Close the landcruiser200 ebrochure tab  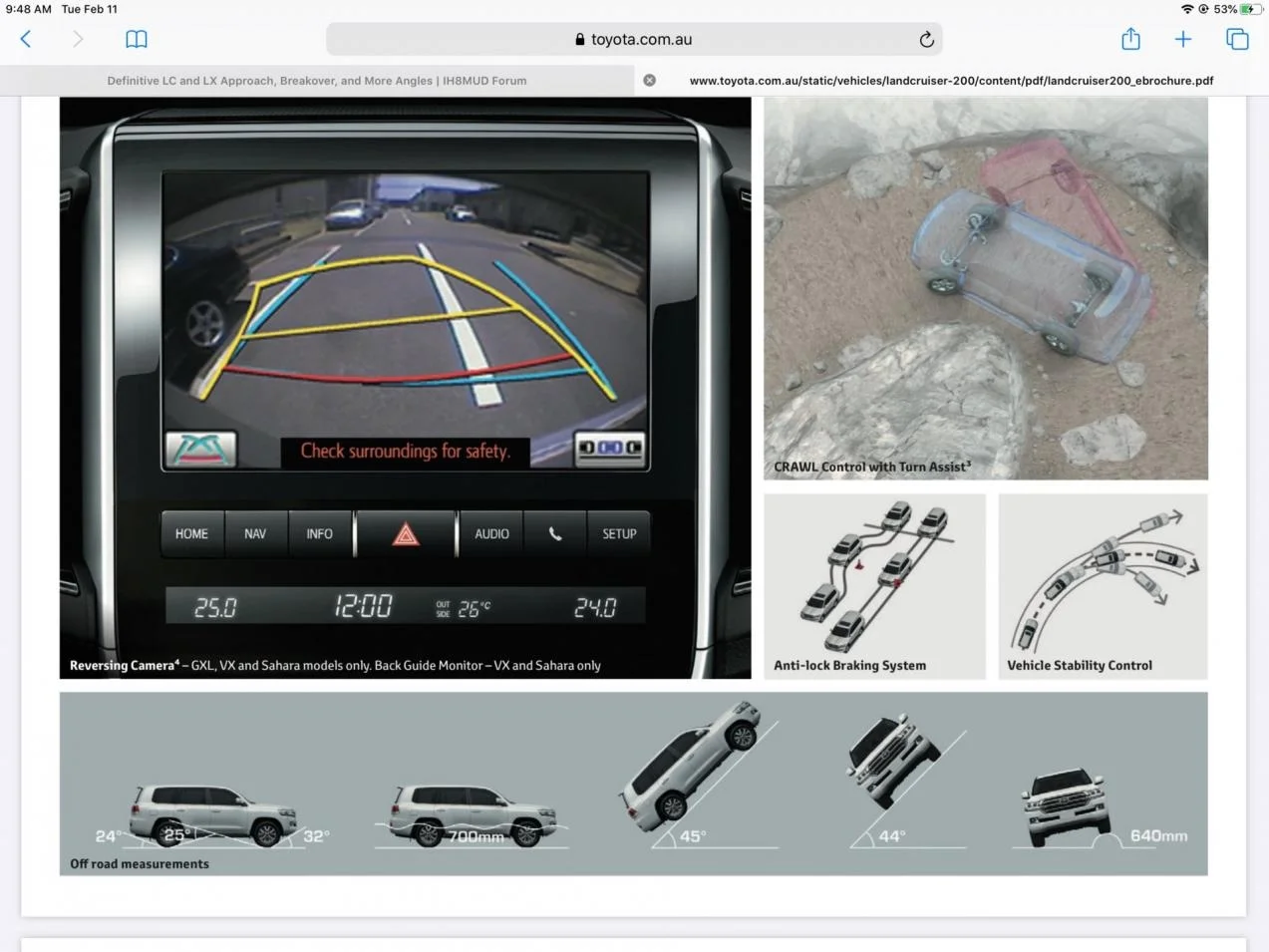pos(650,80)
